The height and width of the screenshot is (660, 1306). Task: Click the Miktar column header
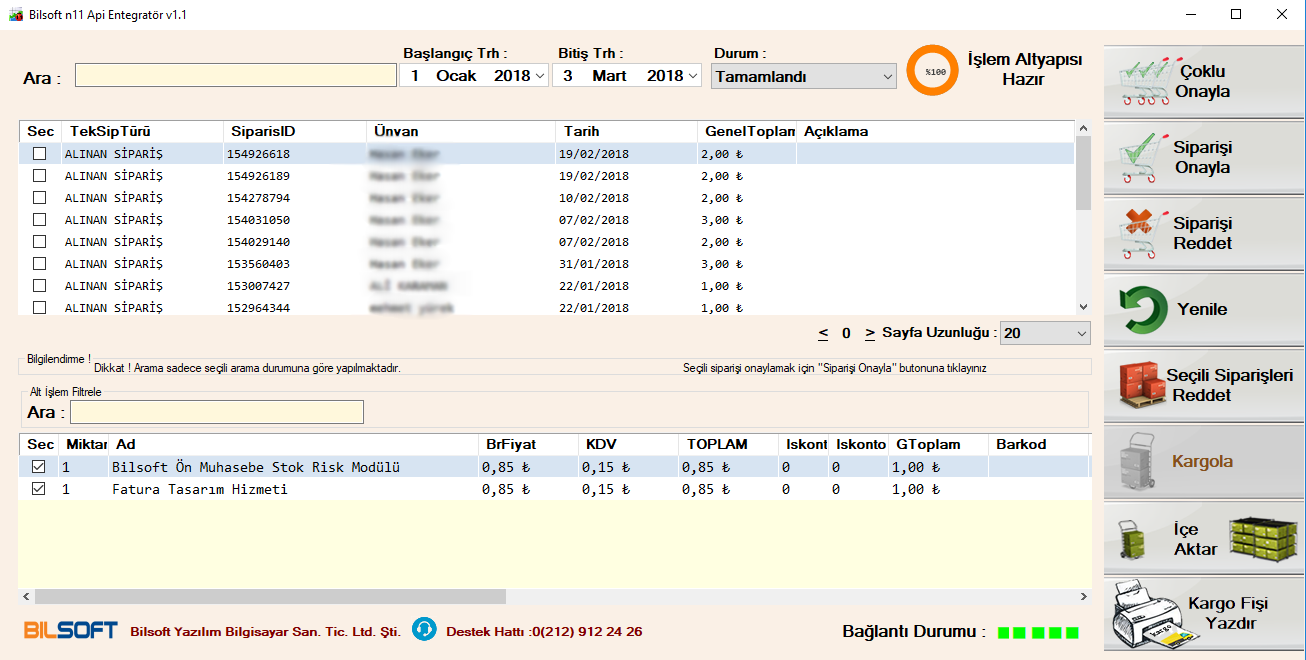85,444
